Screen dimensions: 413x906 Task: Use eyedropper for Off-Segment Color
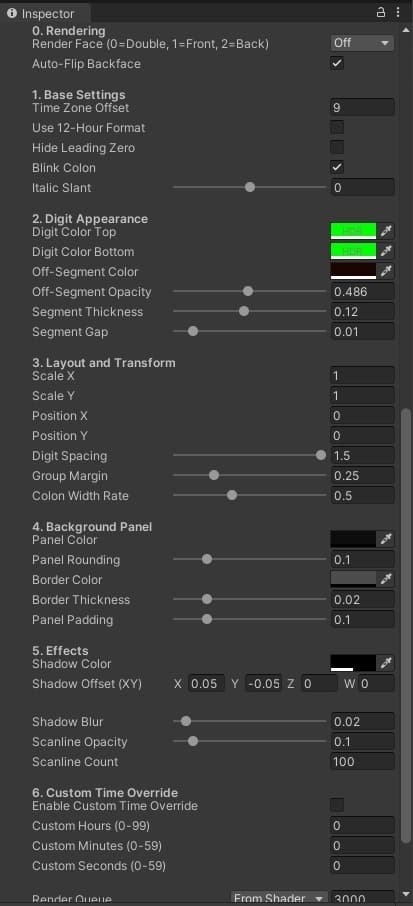click(x=386, y=272)
